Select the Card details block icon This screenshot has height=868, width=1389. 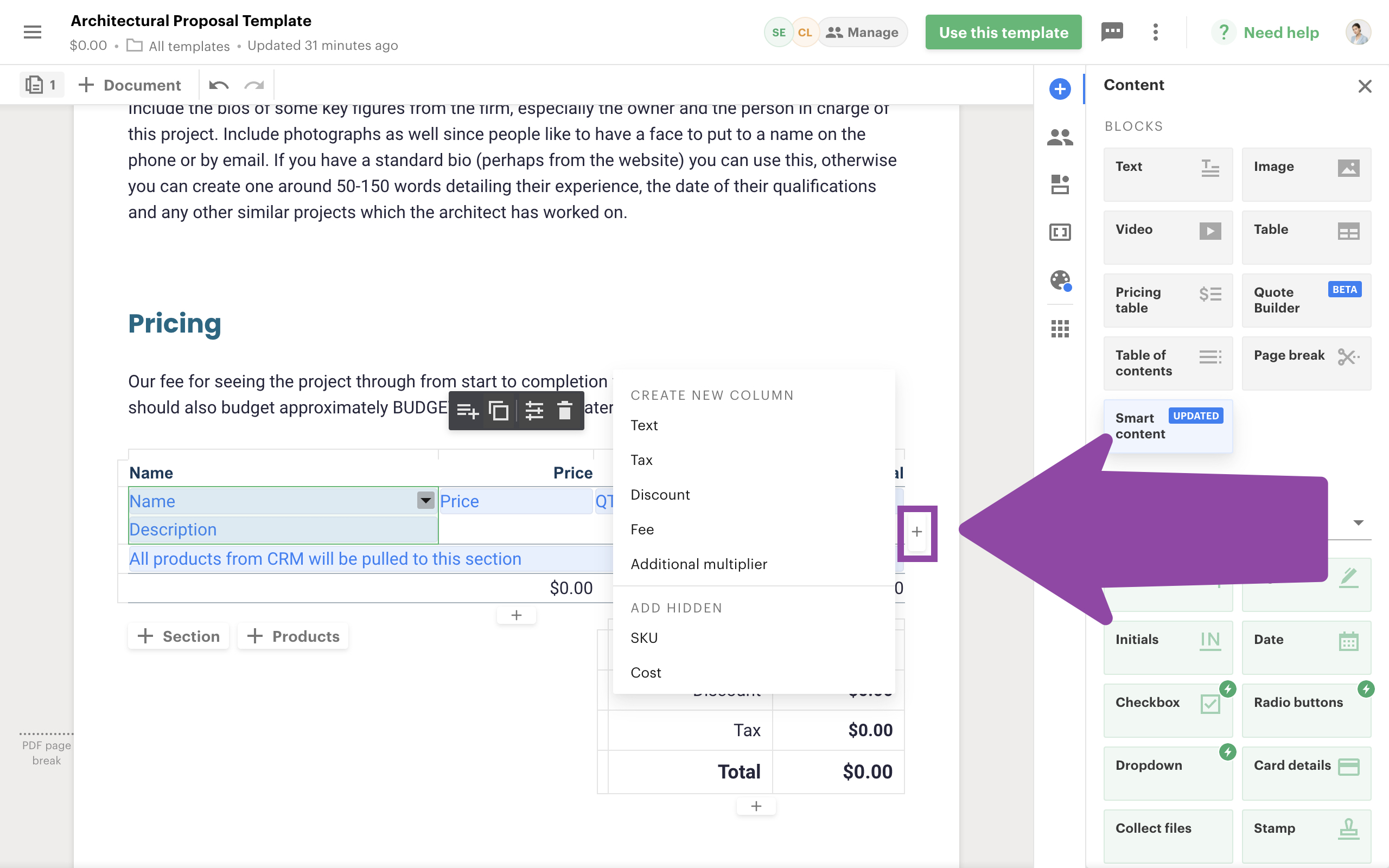tap(1348, 765)
